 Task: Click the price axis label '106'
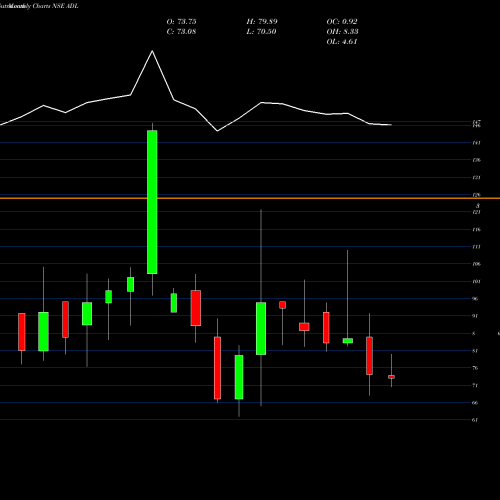pos(477,264)
